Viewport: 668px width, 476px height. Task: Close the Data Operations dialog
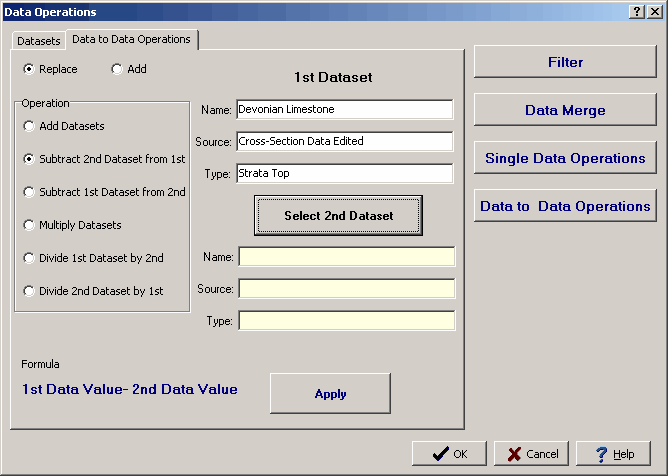point(654,11)
